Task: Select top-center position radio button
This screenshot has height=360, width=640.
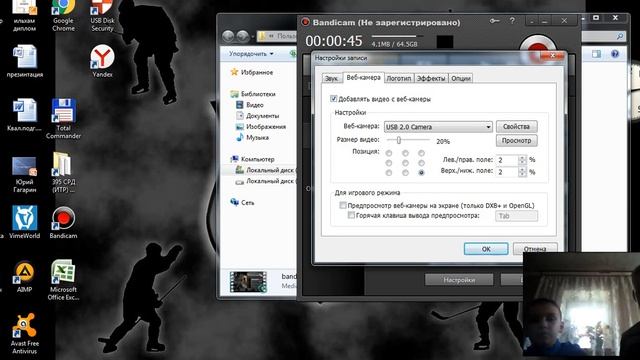Action: (405, 153)
